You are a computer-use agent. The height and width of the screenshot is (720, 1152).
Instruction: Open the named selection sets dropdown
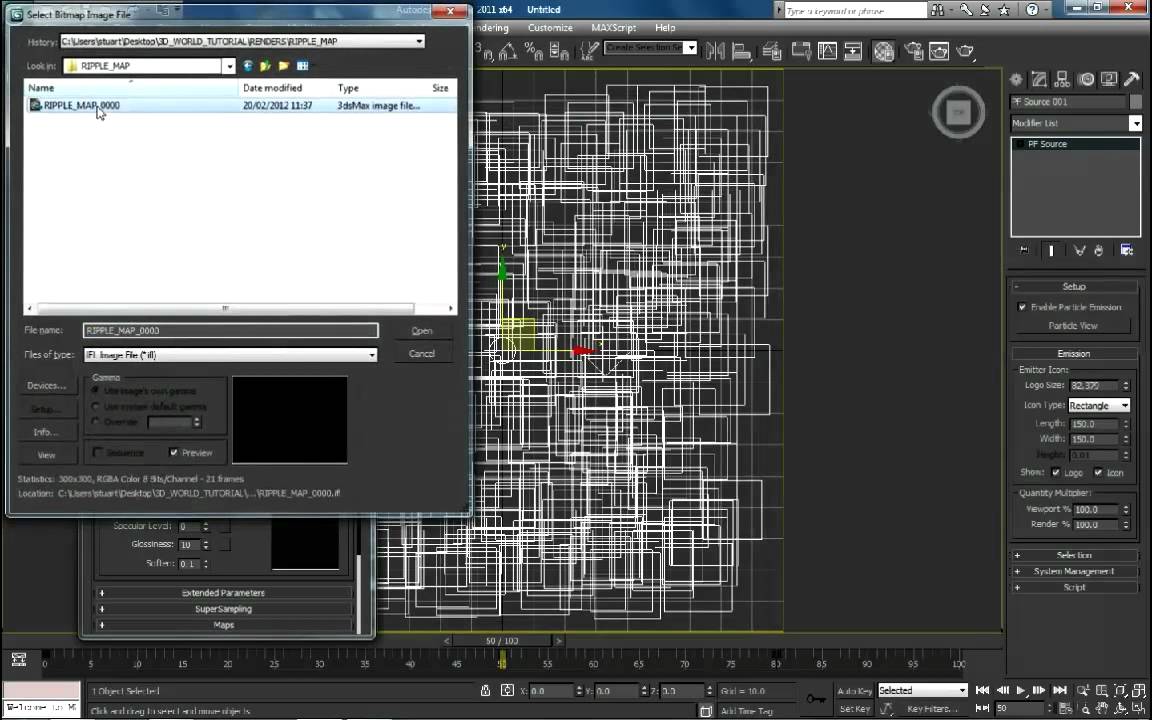691,48
